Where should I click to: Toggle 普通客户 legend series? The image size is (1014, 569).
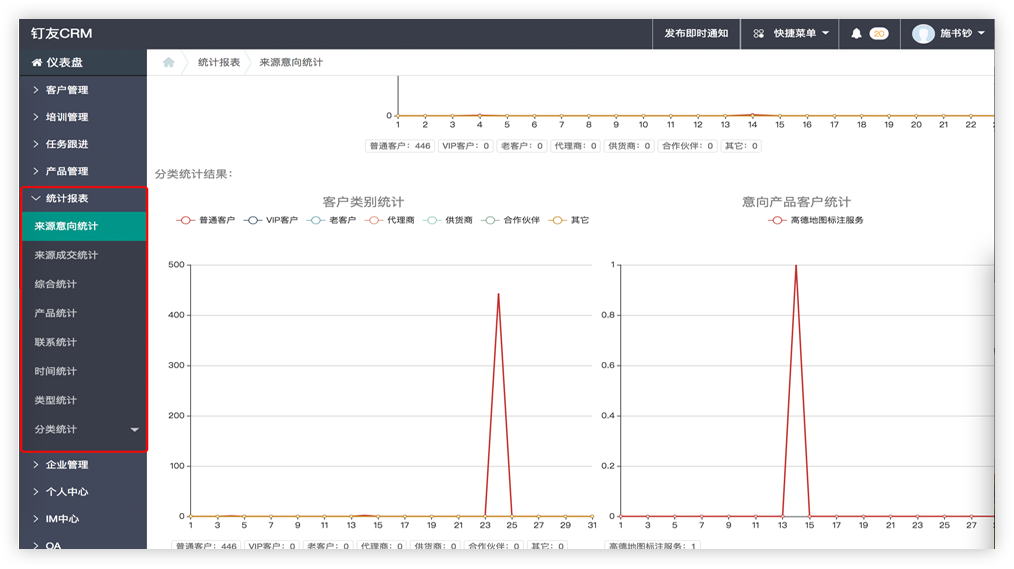(206, 220)
